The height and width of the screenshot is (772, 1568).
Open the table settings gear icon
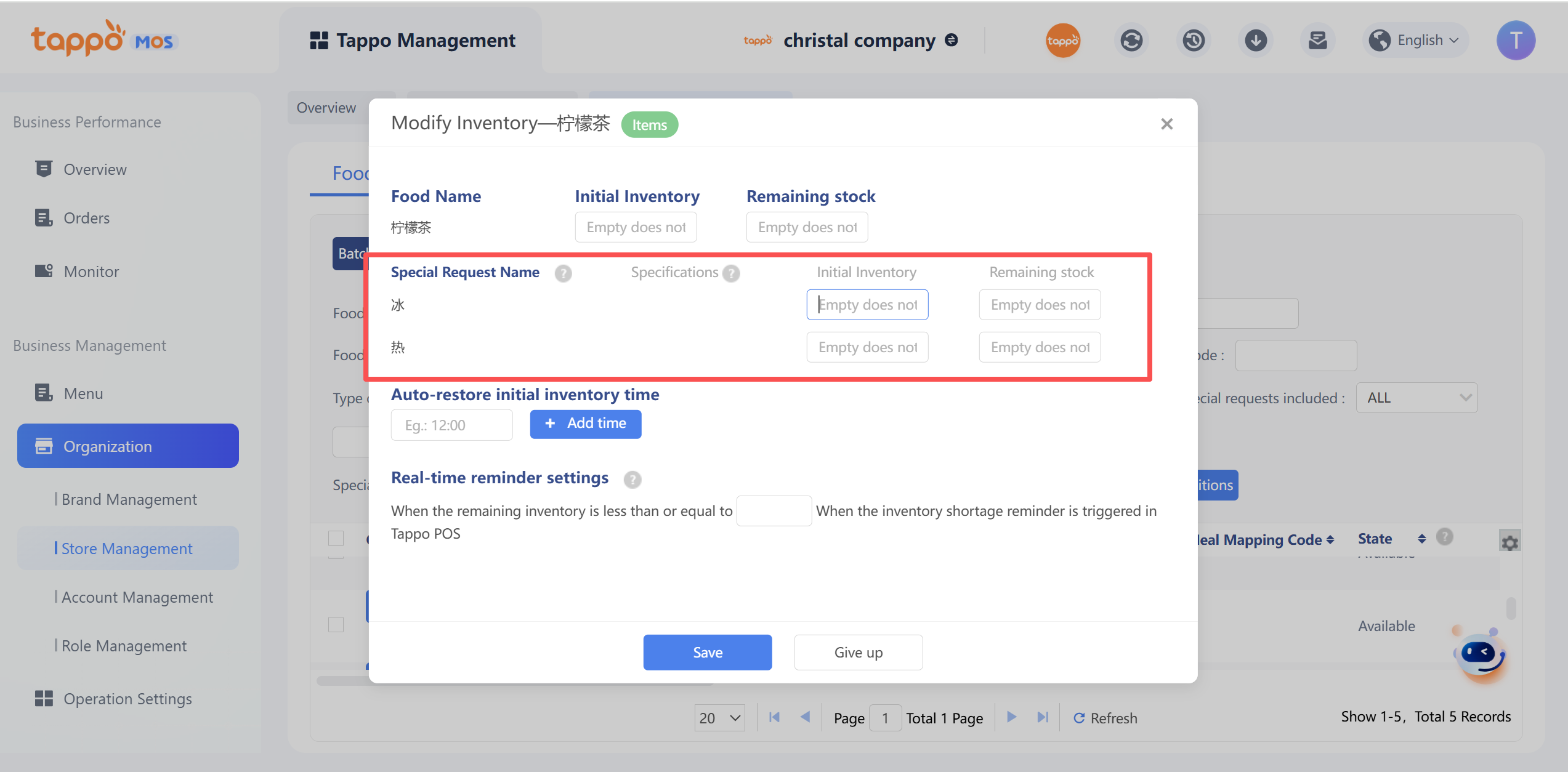point(1509,542)
